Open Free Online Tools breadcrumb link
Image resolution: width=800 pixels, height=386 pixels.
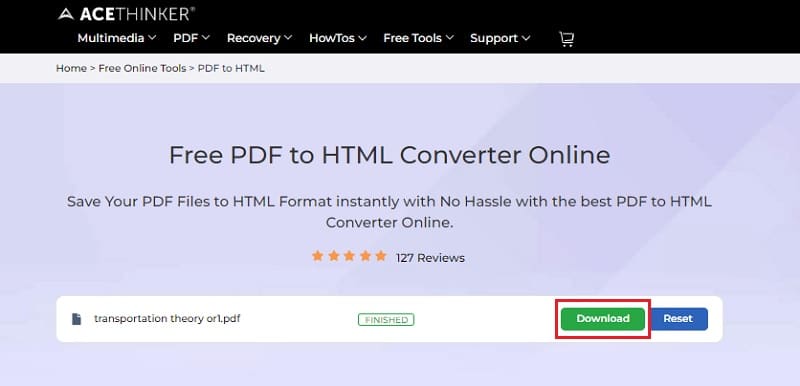[142, 68]
